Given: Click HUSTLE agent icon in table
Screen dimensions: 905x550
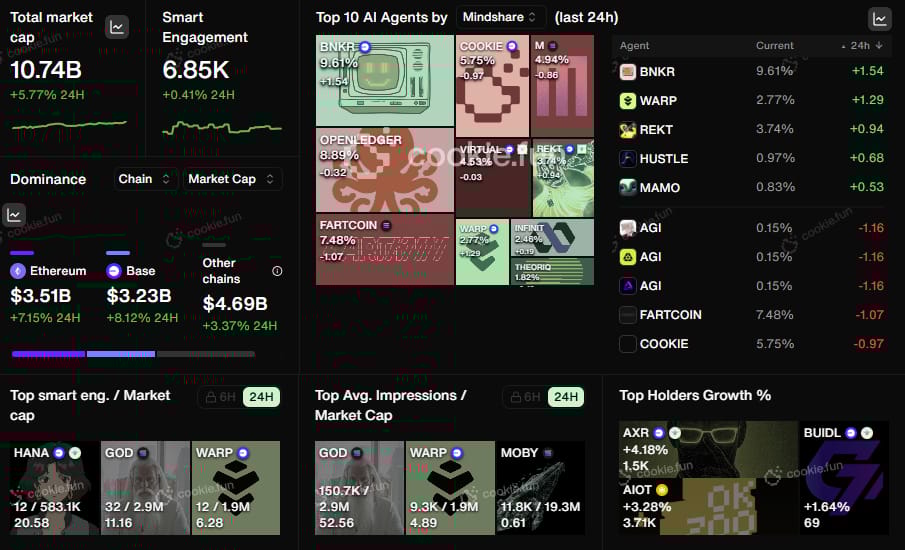Looking at the screenshot, I should click(627, 158).
